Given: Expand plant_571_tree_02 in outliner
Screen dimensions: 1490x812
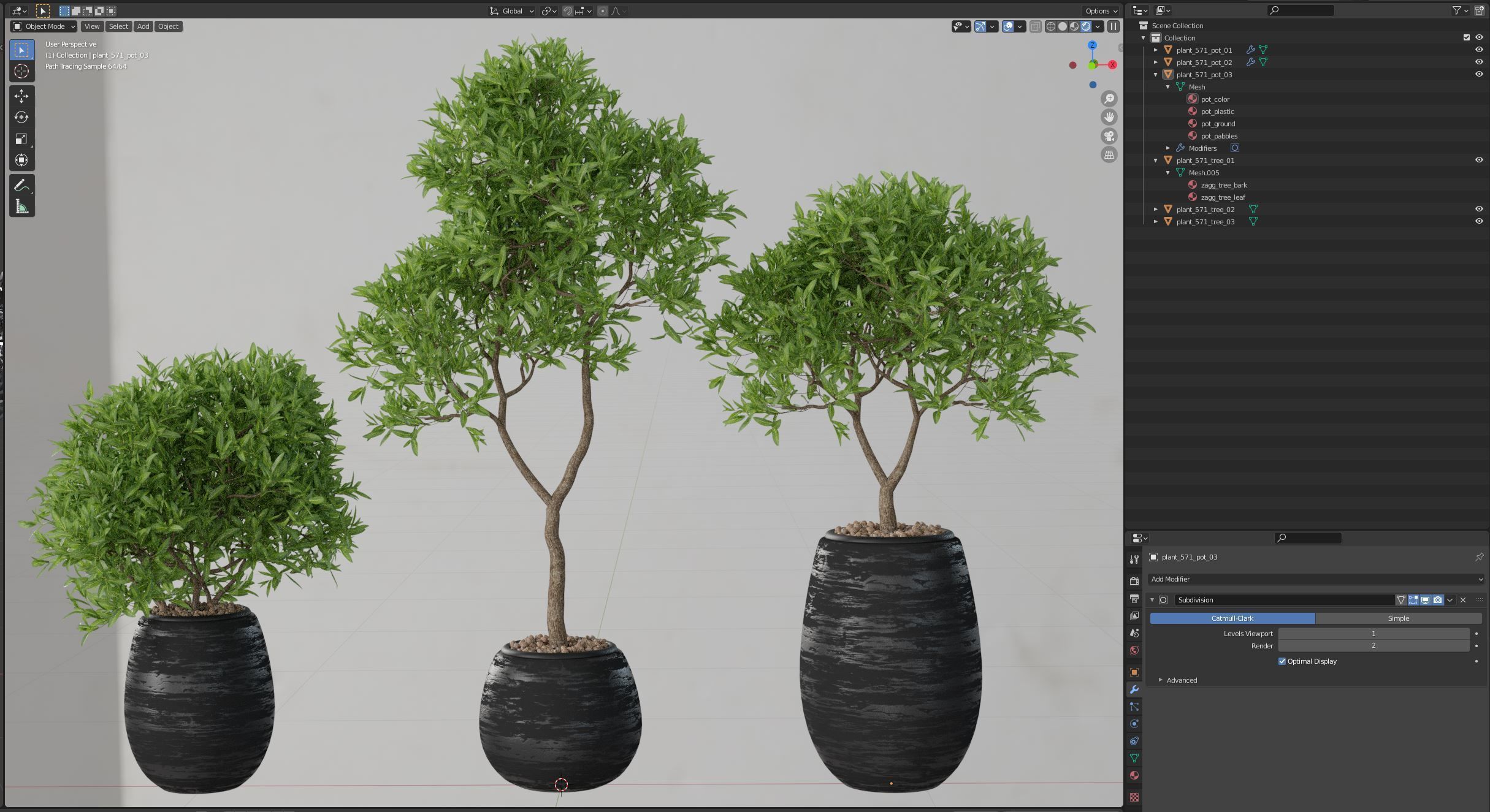Looking at the screenshot, I should coord(1156,210).
